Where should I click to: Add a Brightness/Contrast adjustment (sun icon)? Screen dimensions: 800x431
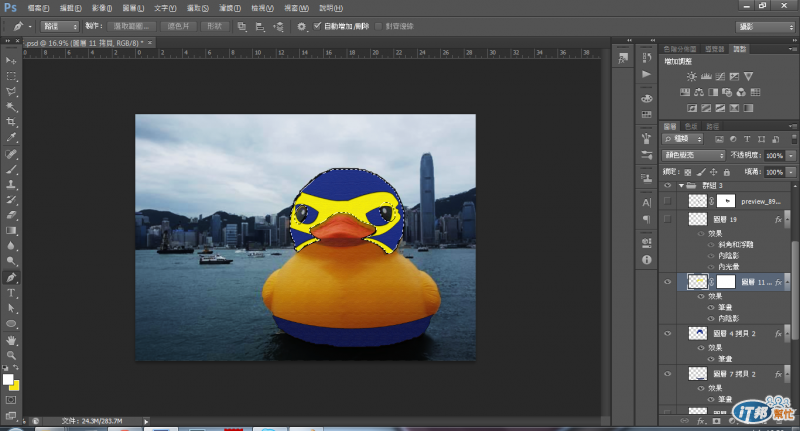point(691,77)
